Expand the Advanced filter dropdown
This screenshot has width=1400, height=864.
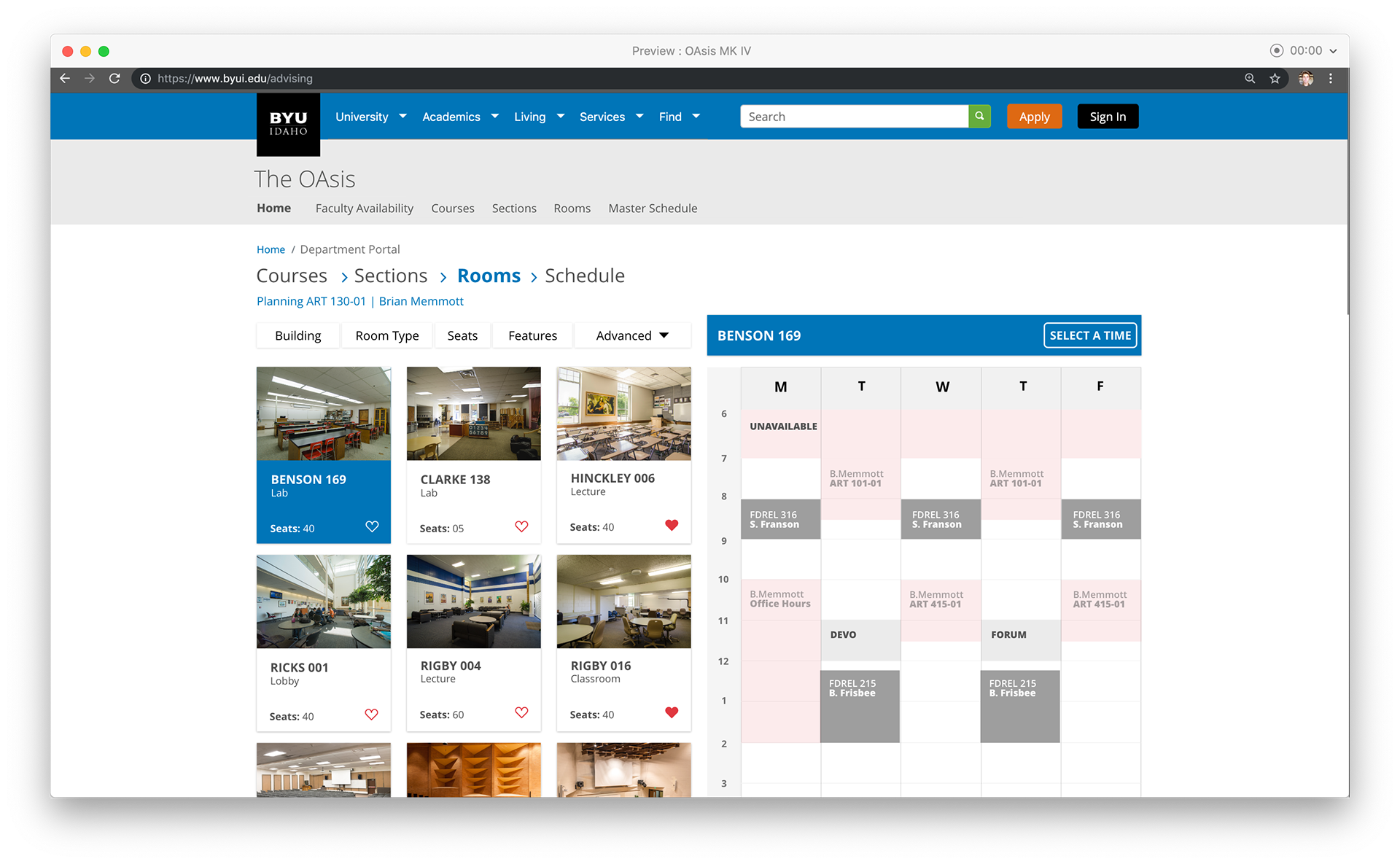(x=632, y=335)
